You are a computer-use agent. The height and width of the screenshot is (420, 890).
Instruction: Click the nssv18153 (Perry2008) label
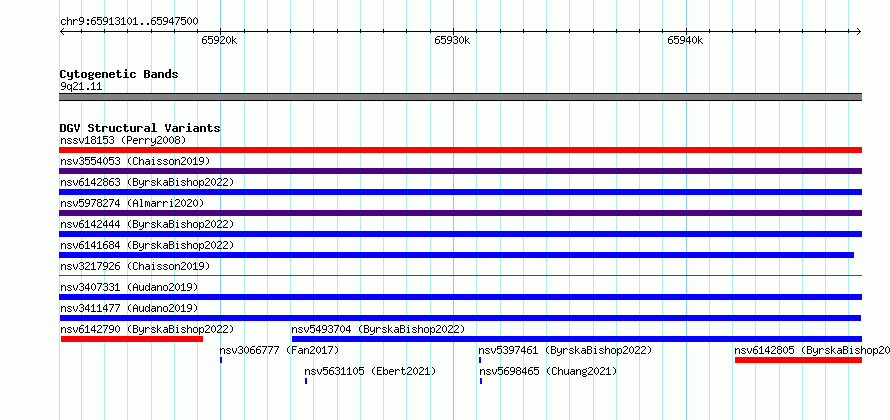(x=123, y=140)
